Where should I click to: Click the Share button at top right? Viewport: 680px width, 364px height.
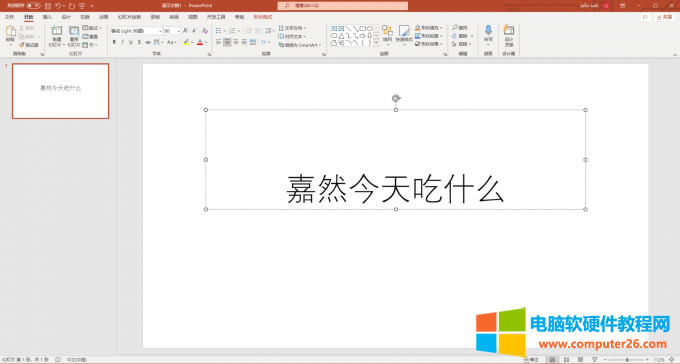coord(664,17)
